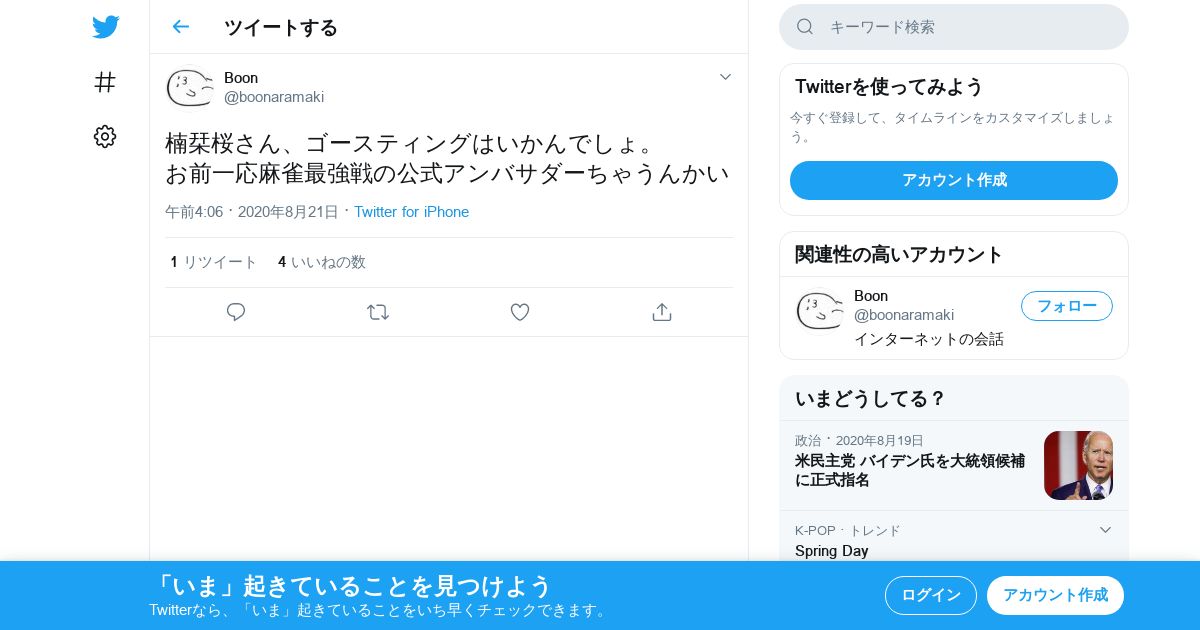The width and height of the screenshot is (1200, 630).
Task: View the 1 リツイート list
Action: coord(214,262)
